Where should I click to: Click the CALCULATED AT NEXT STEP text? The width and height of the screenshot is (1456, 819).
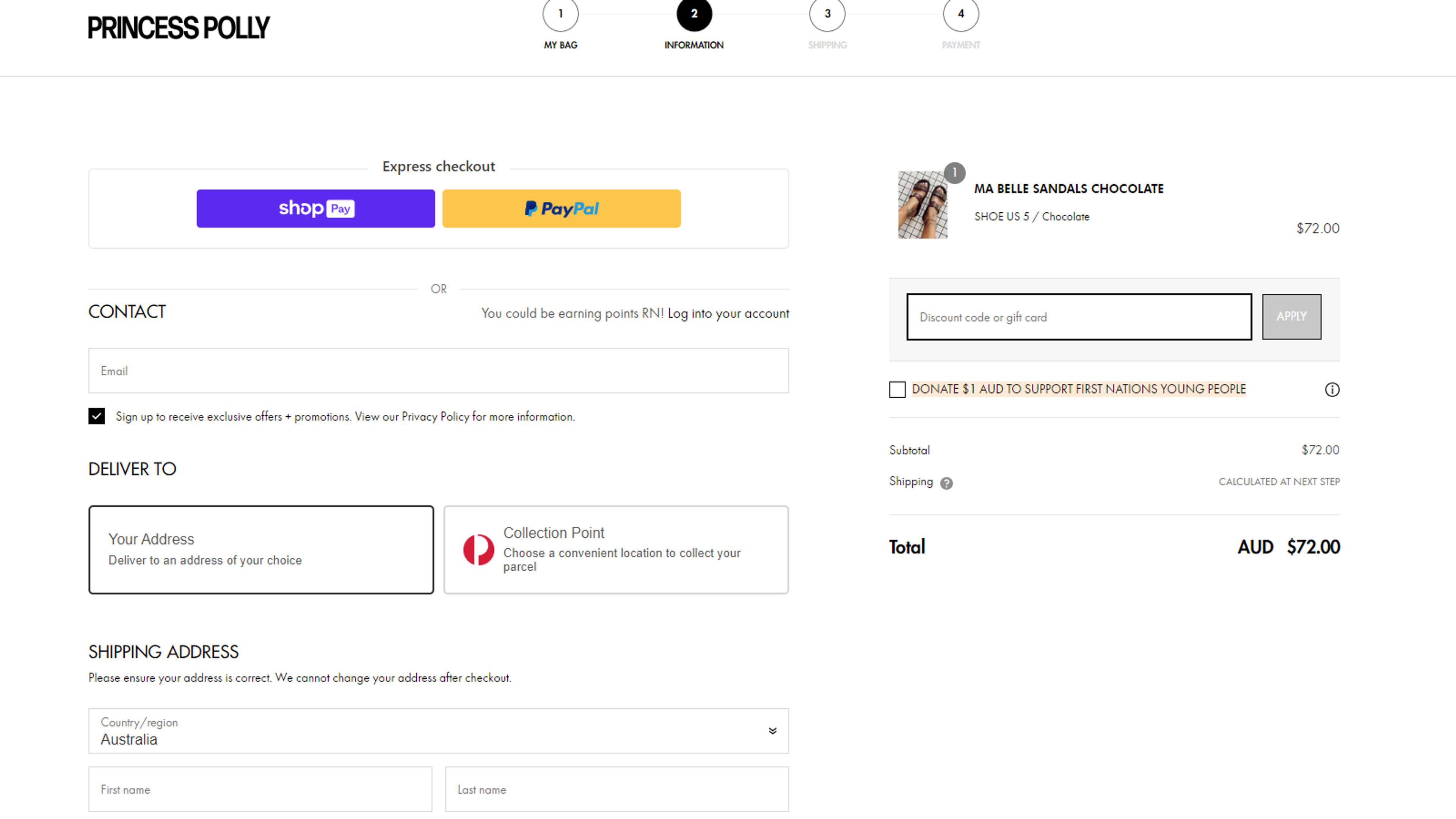coord(1279,482)
